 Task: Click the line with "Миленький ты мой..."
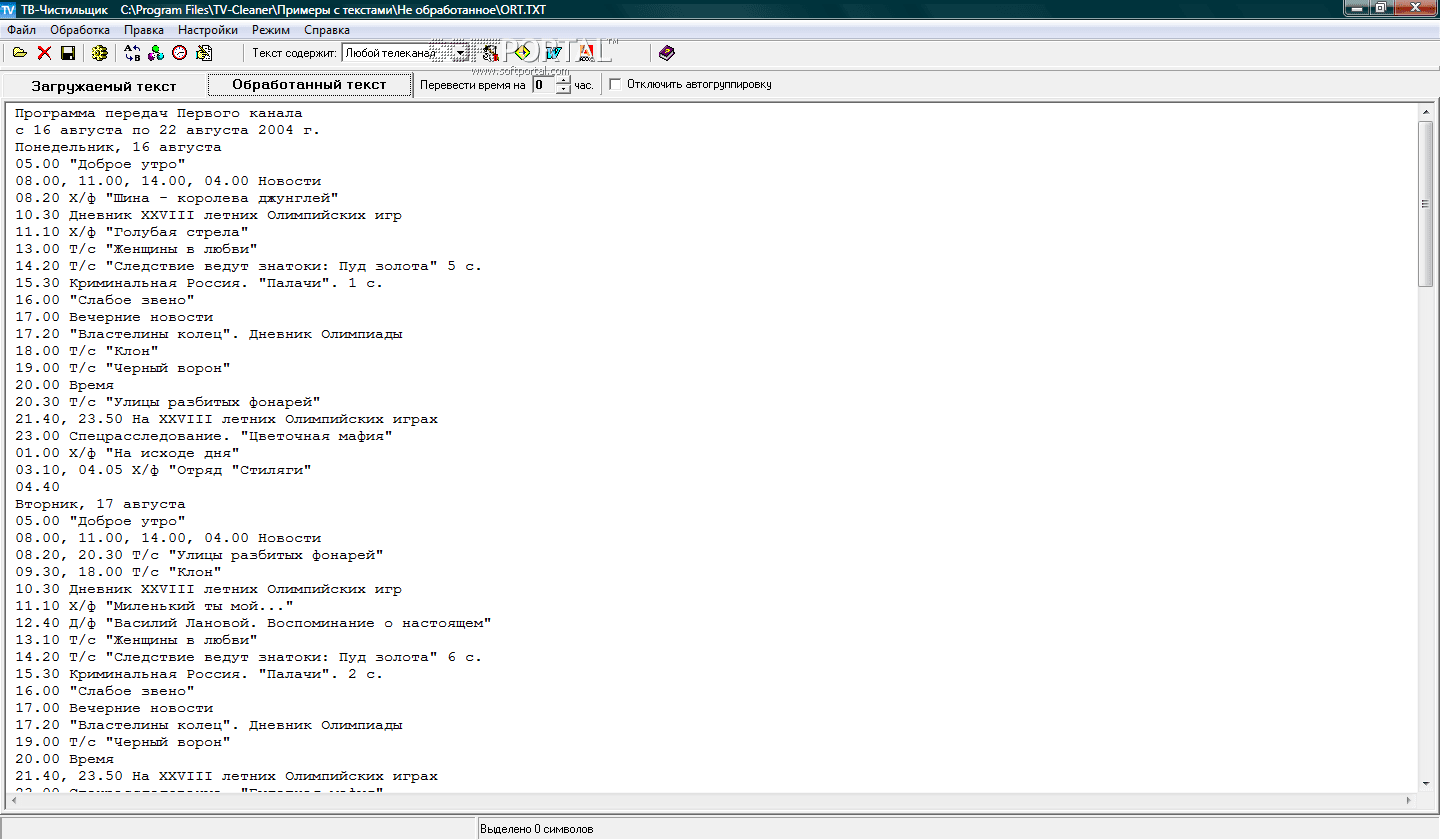(x=154, y=606)
